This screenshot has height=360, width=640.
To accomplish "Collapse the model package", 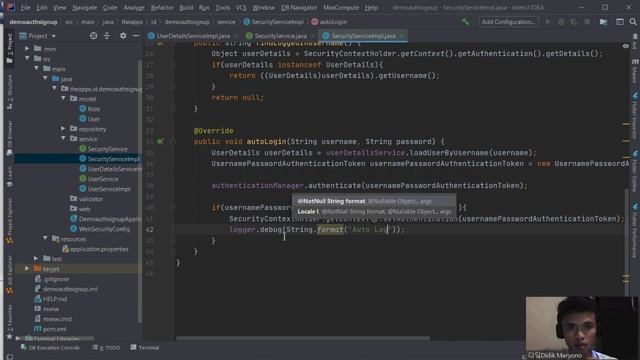I will click(x=63, y=99).
